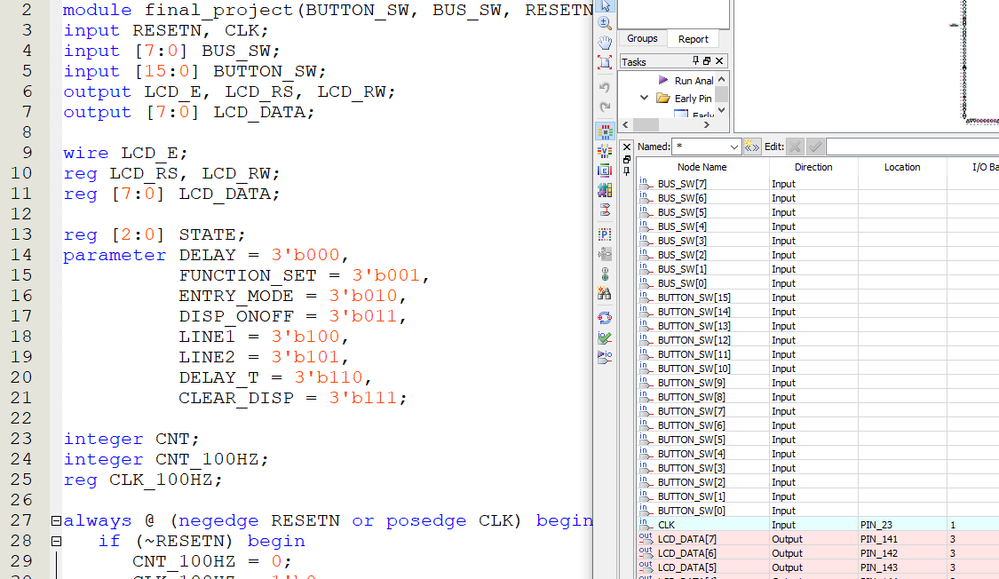Viewport: 999px width, 579px height.
Task: Open the find binoculars tool
Action: click(x=605, y=294)
